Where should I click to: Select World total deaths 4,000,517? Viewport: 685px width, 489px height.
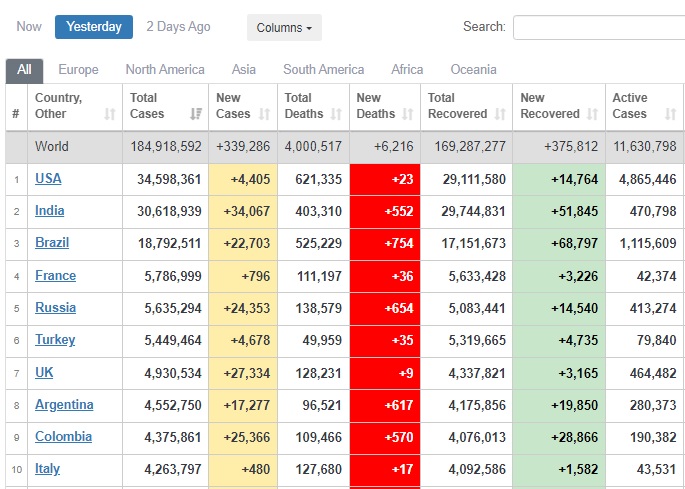click(313, 146)
